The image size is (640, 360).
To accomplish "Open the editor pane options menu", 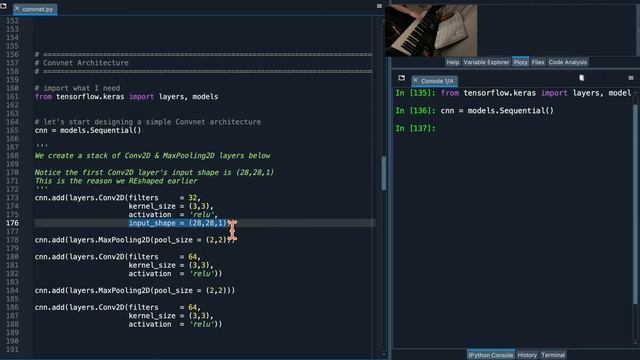I will point(379,6).
